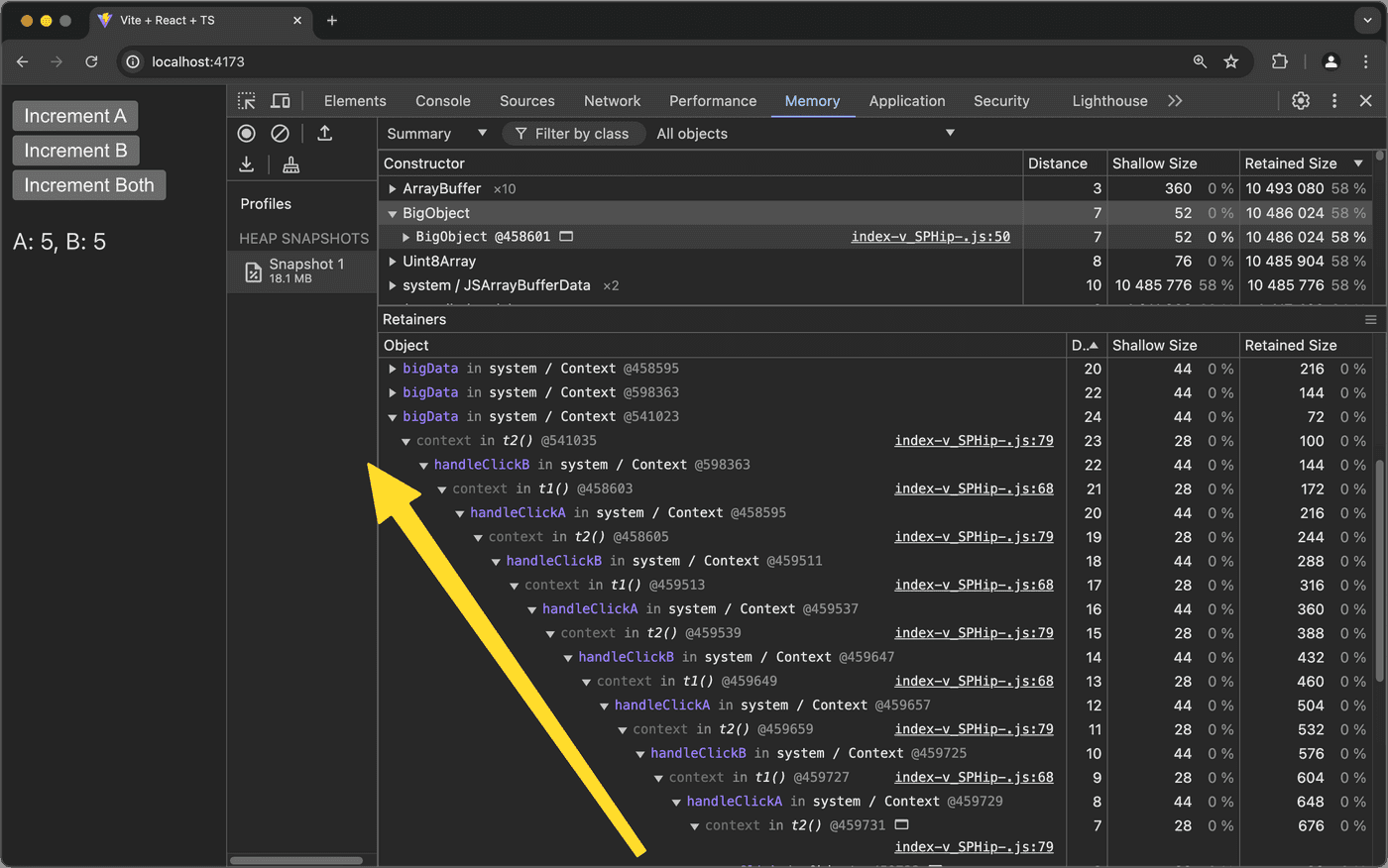Toggle the device toolbar icon

[281, 101]
